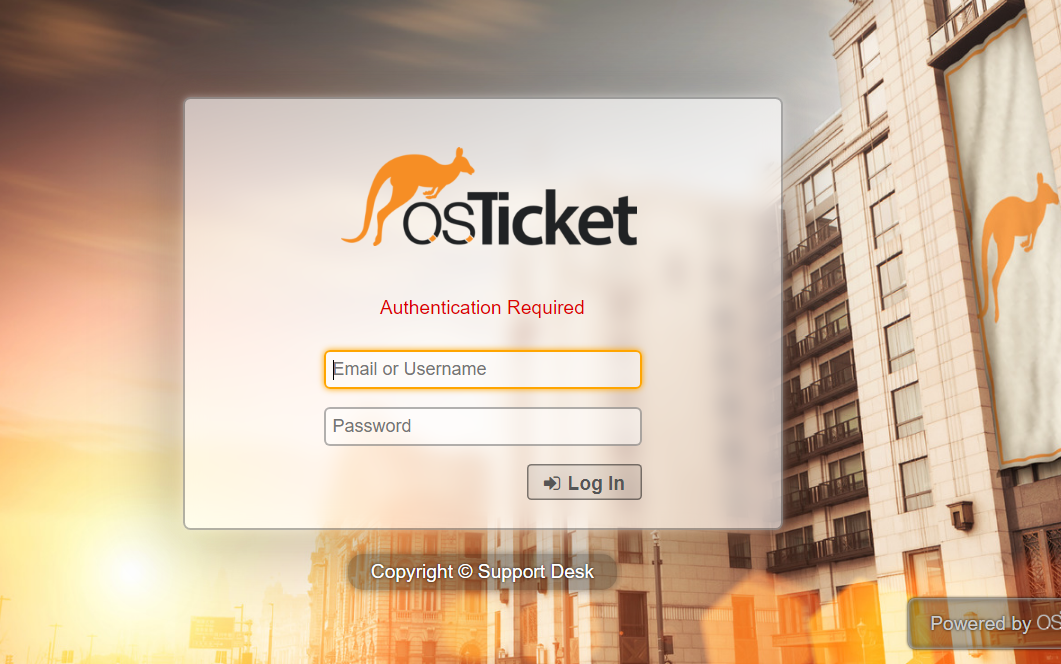Submit the form with the Log In button

584,483
